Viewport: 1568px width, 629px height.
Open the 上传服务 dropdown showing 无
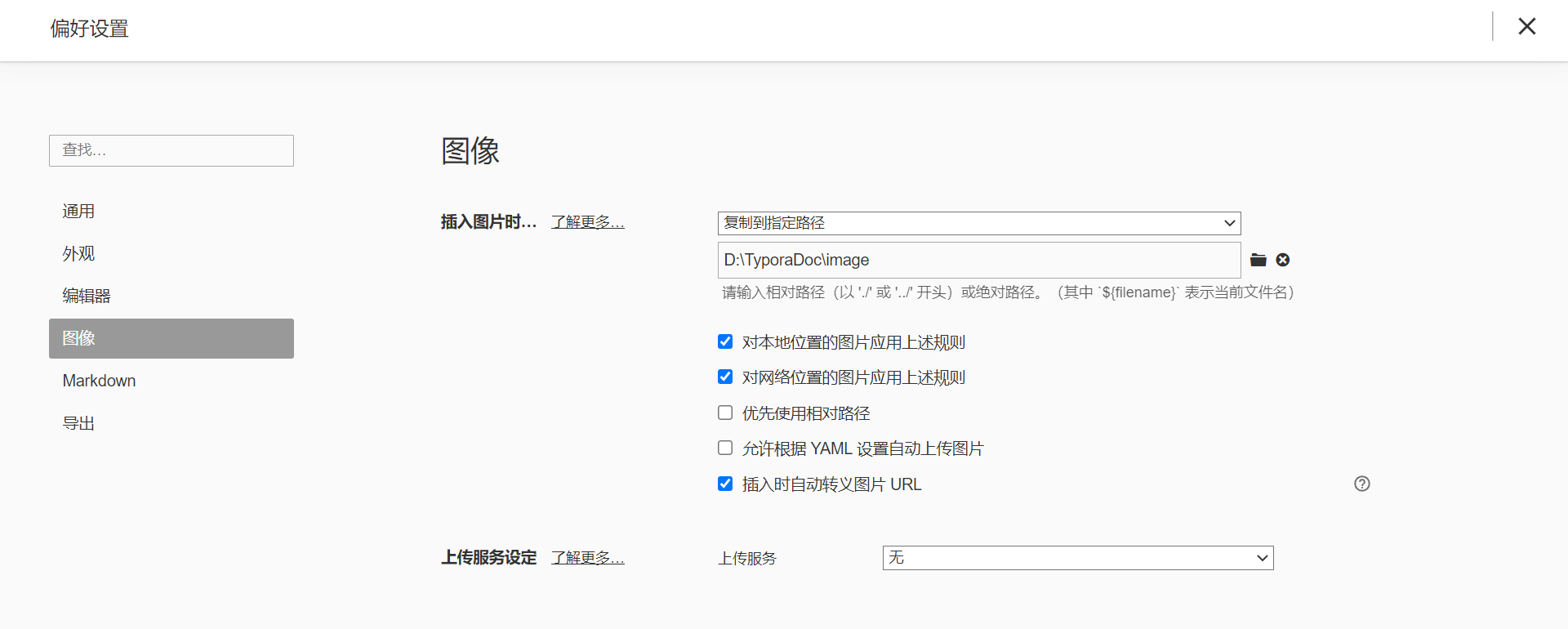click(x=1078, y=558)
